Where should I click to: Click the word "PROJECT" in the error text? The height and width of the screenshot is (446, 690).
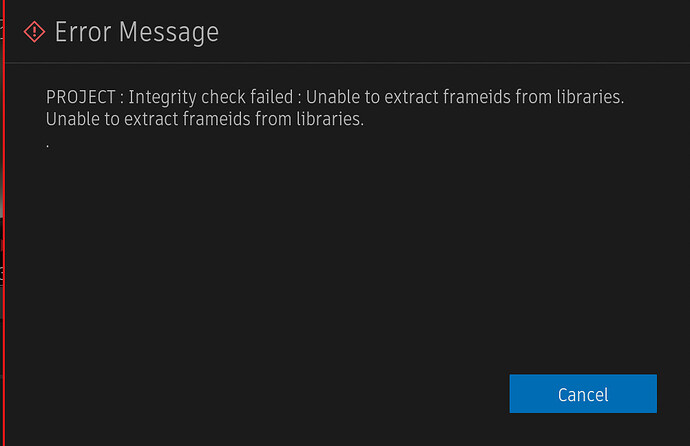pos(81,98)
